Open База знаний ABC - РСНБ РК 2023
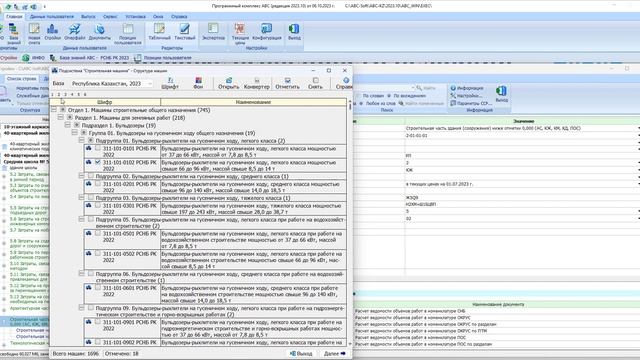Viewport: 640px width, 360px height. click(89, 58)
